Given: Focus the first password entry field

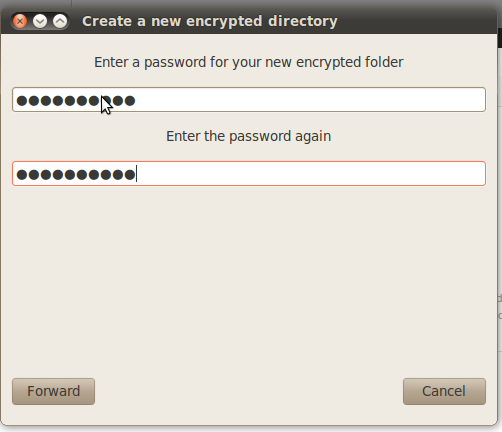Looking at the screenshot, I should [249, 99].
